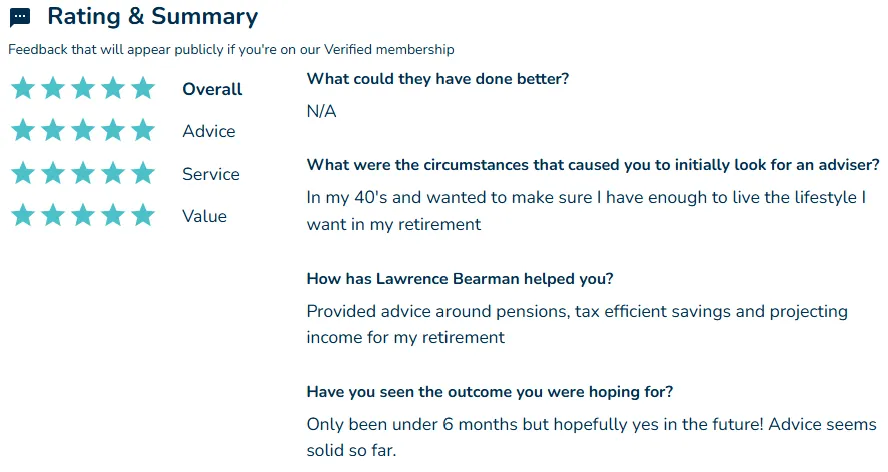Click the Overall rating label
Screen dimensions: 888x472
[212, 89]
